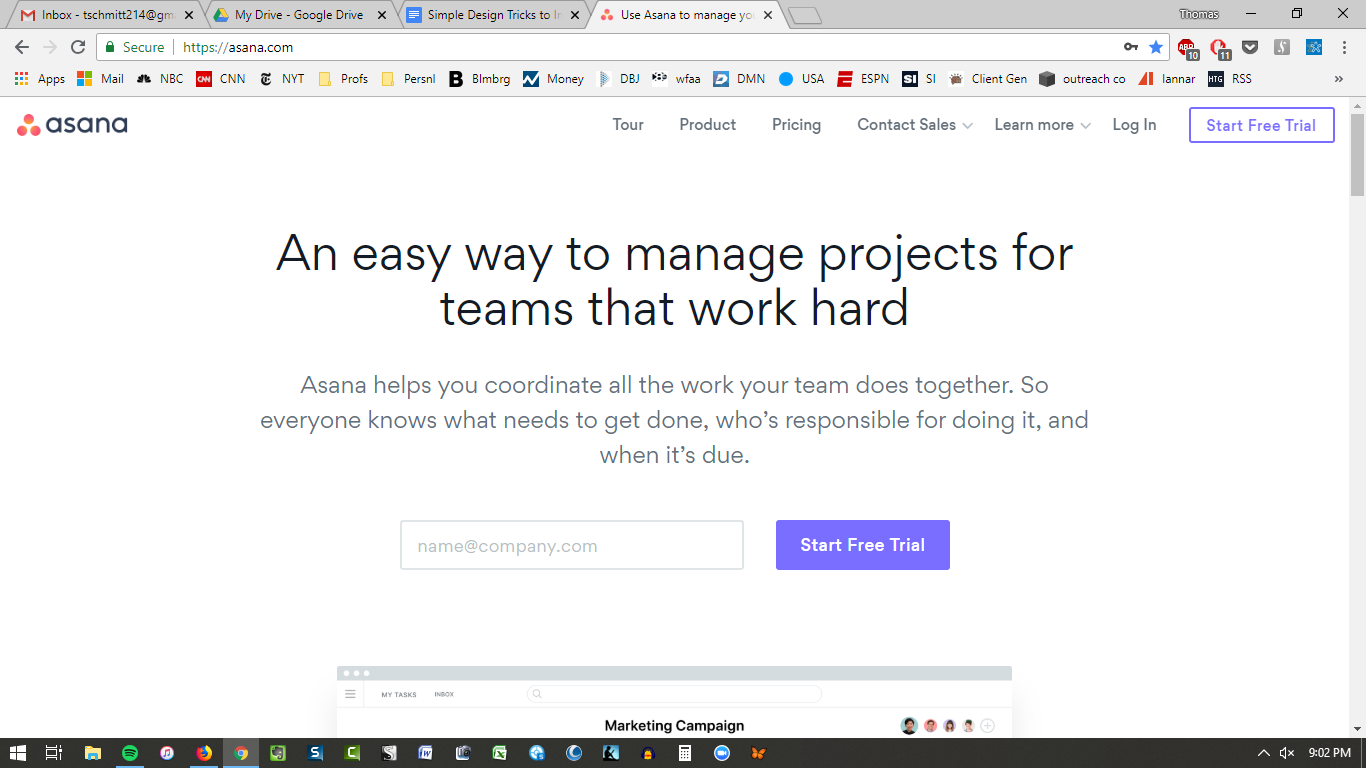Open a new browser tab
Image resolution: width=1366 pixels, height=768 pixels.
click(x=805, y=16)
